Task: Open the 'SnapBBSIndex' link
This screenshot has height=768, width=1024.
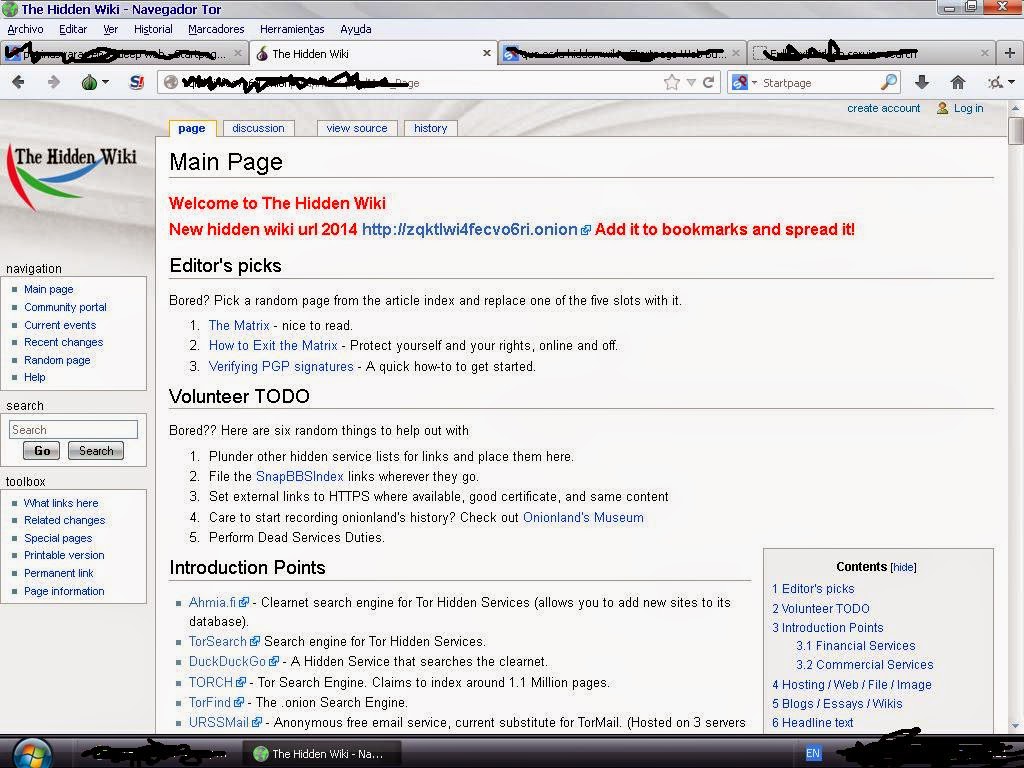Action: pyautogui.click(x=300, y=477)
